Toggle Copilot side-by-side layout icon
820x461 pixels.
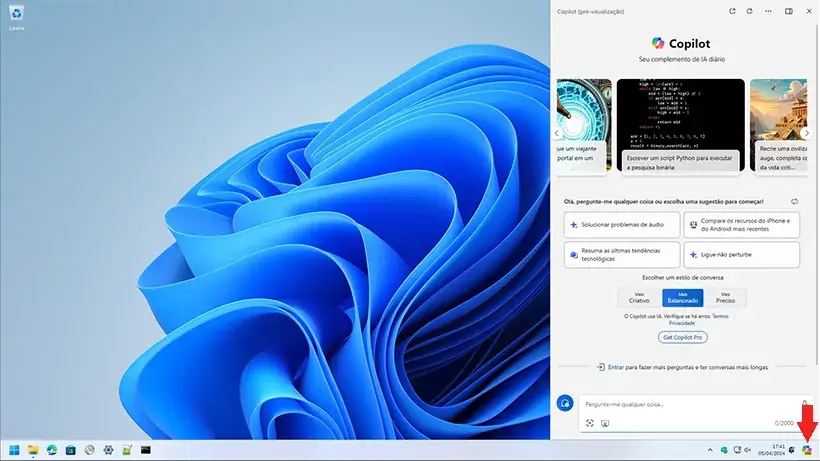coord(789,11)
